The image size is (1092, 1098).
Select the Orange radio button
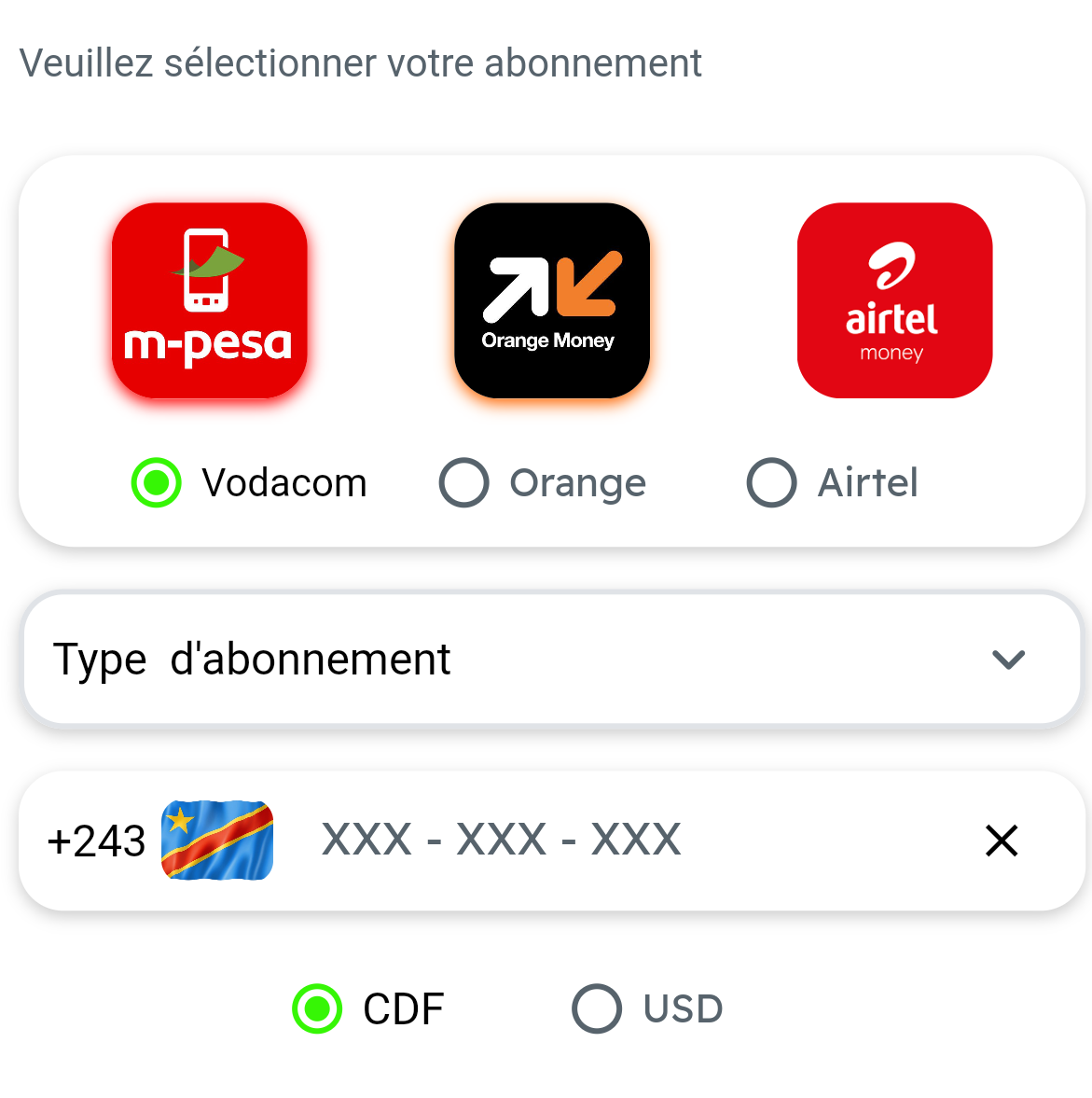point(464,483)
